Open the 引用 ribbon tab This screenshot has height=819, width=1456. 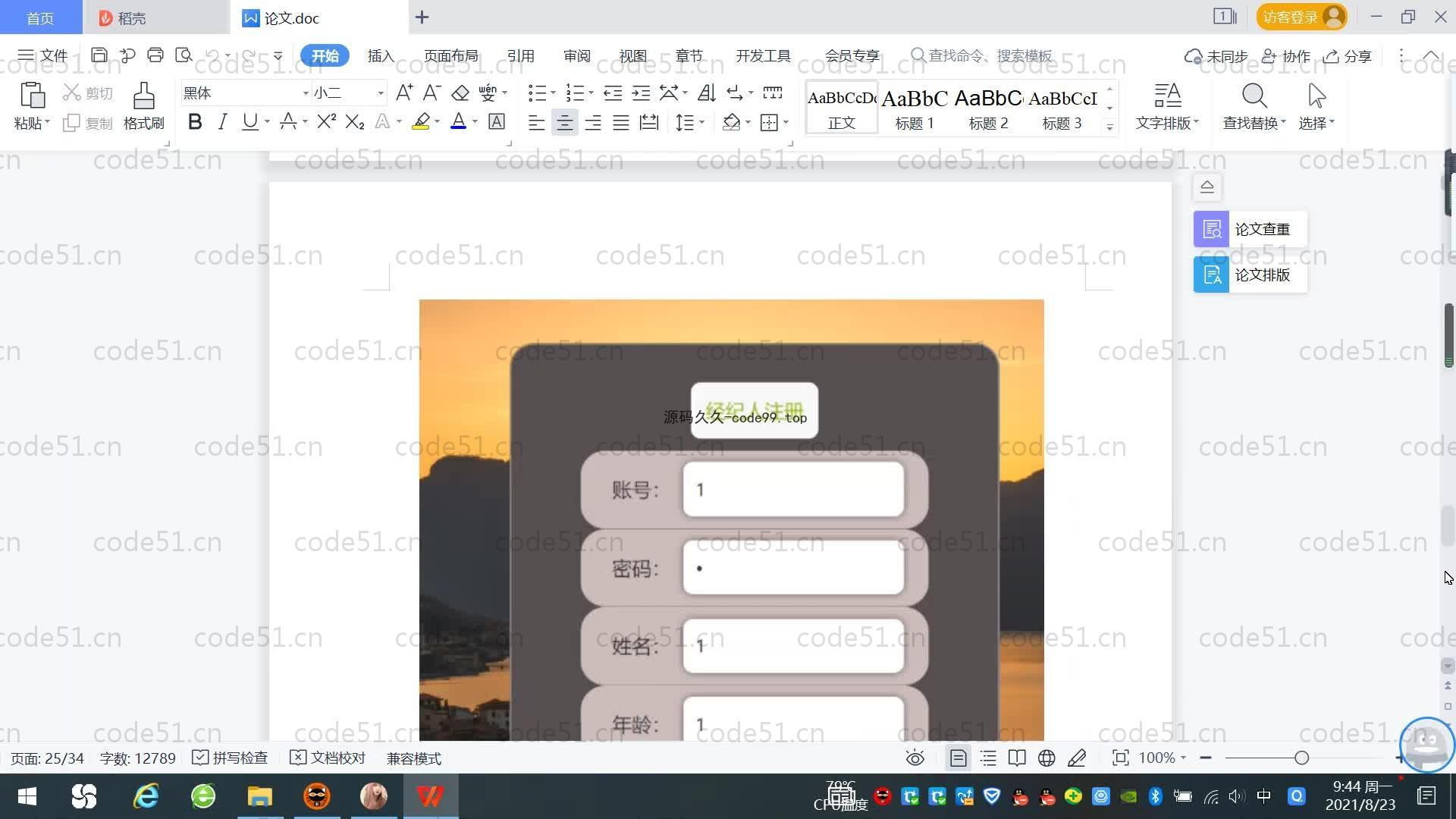(x=520, y=56)
